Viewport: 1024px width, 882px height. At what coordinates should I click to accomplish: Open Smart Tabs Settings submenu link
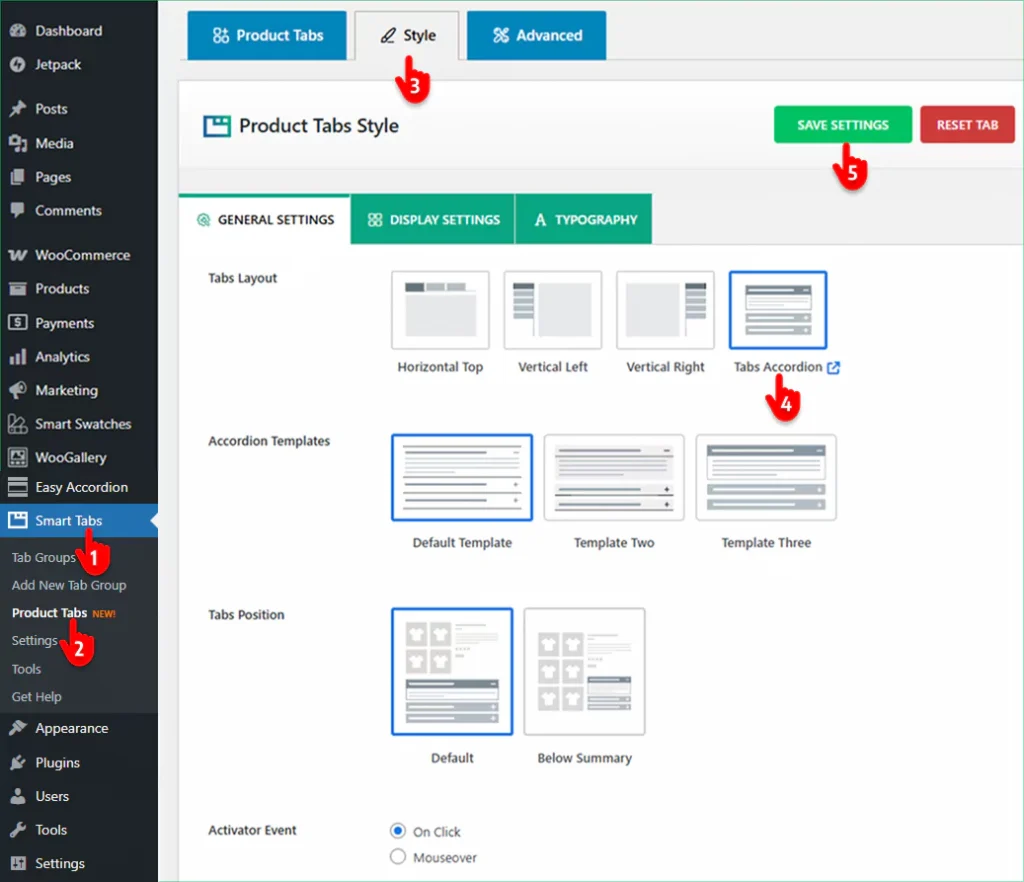35,640
